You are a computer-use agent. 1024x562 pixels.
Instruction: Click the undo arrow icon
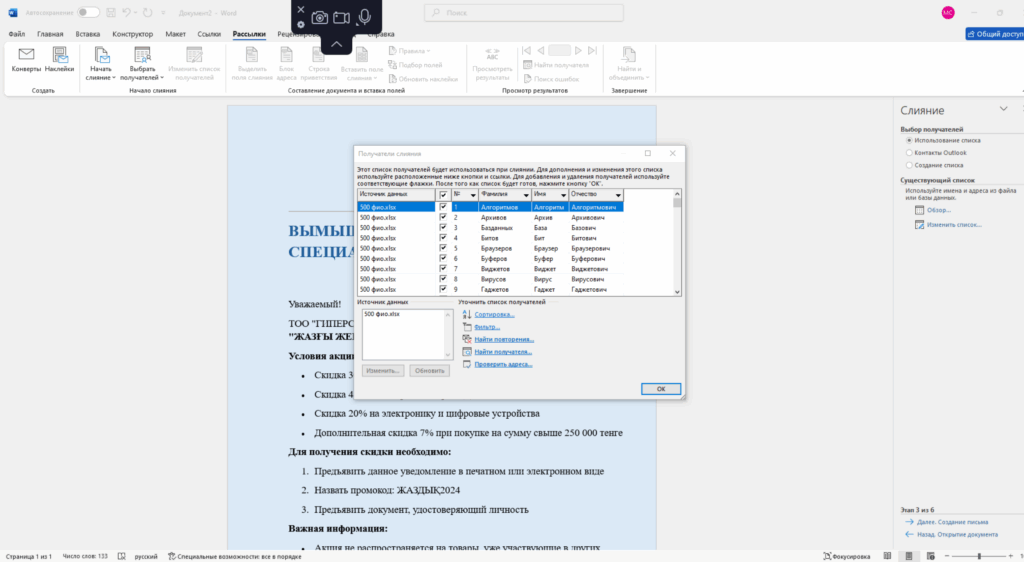127,12
